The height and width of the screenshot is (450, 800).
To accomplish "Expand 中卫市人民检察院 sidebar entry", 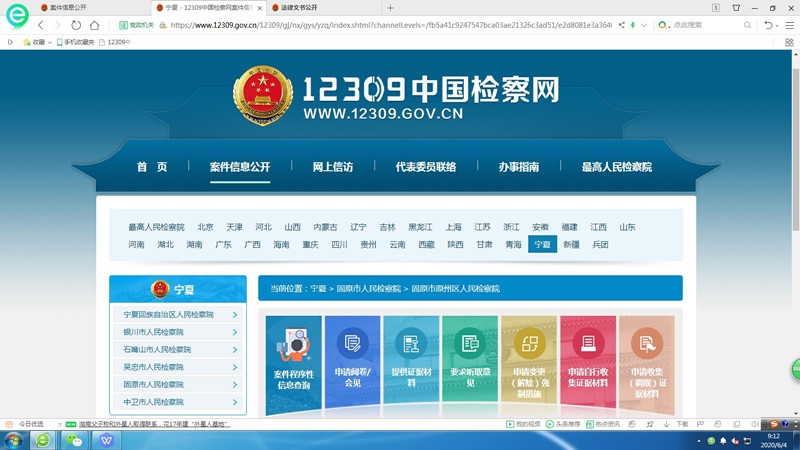I will point(177,402).
